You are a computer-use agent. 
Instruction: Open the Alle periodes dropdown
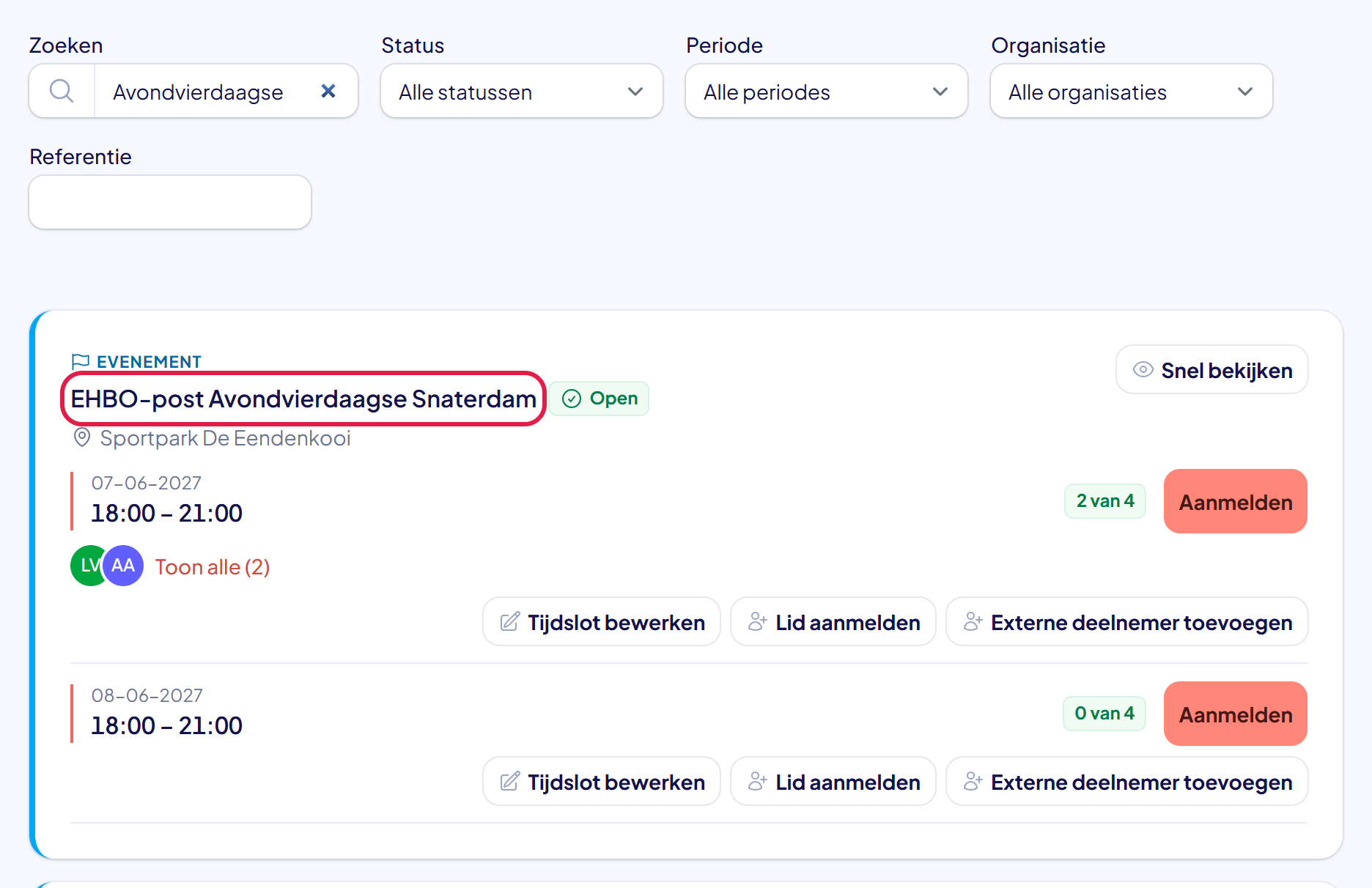pos(827,92)
